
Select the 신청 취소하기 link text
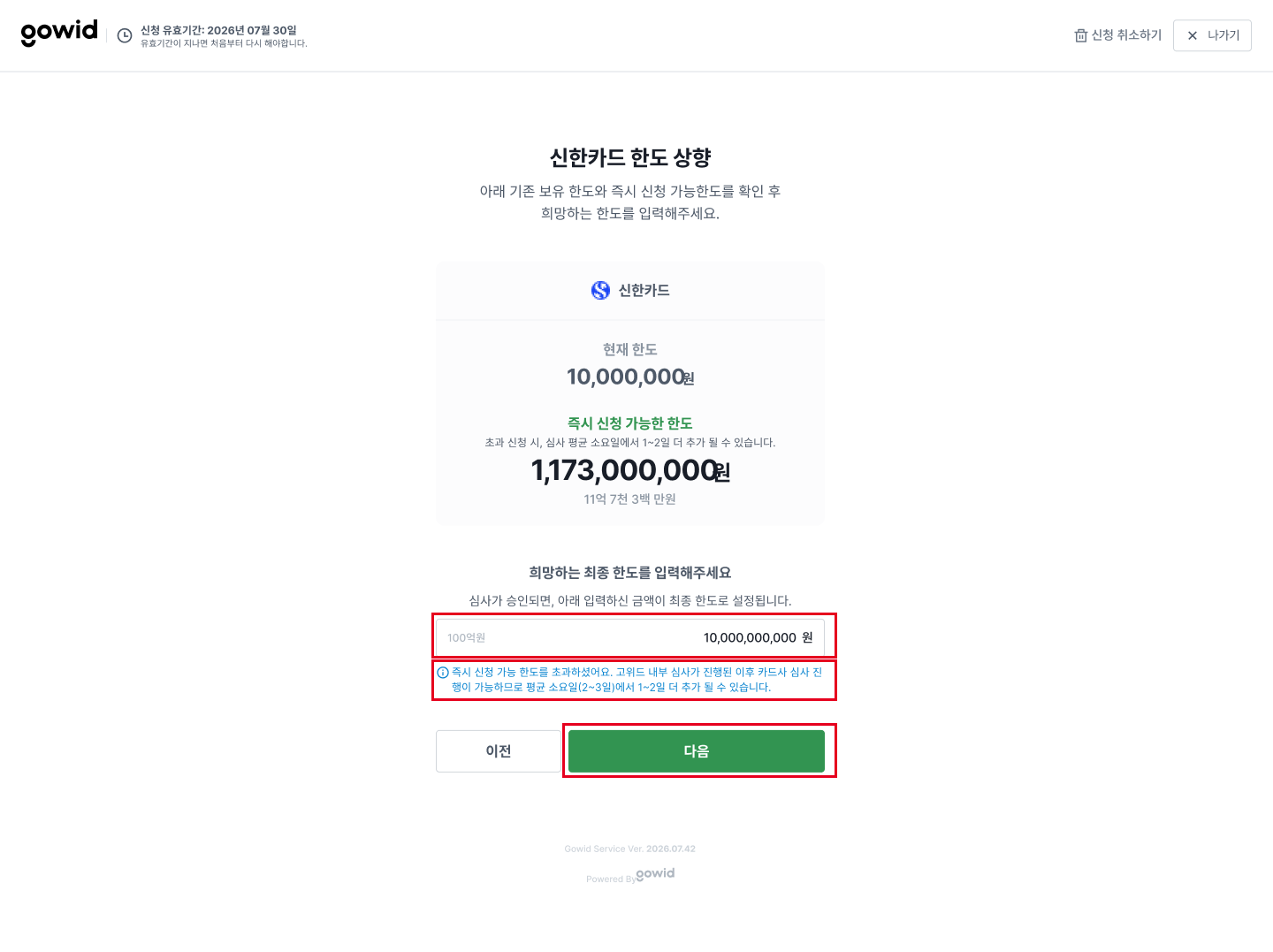tap(1126, 35)
